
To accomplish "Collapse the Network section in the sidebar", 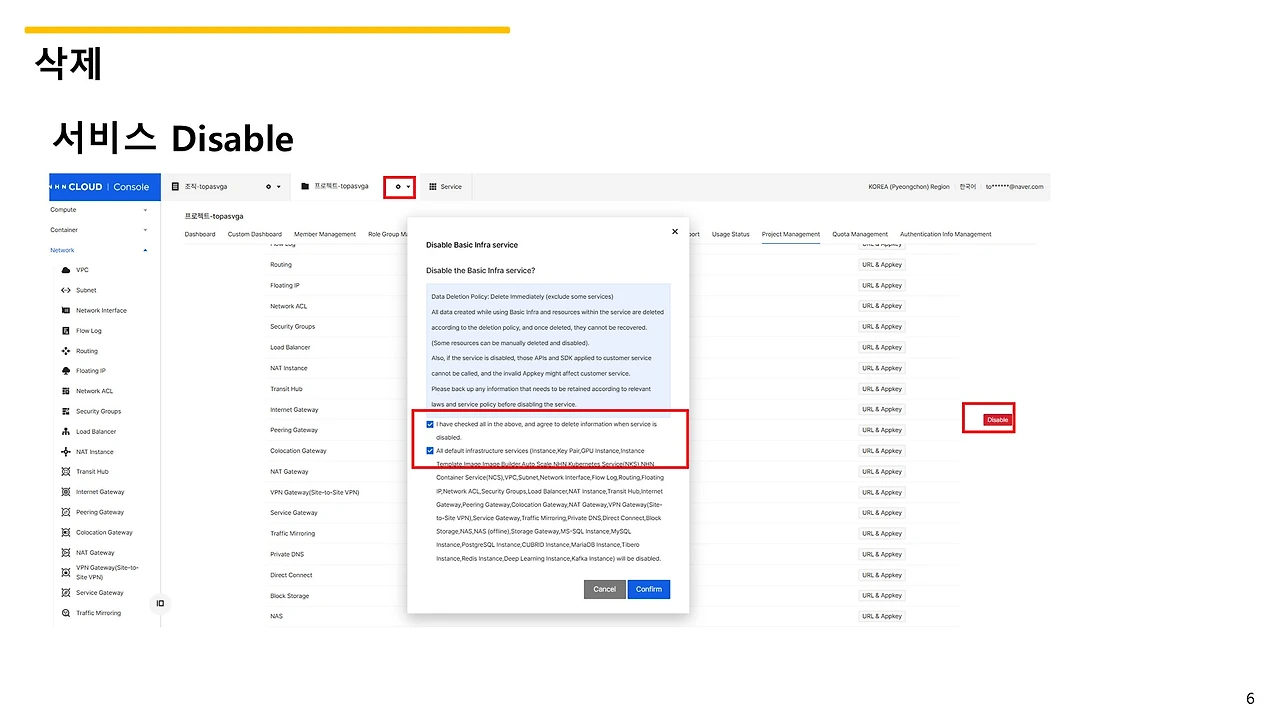I will [x=99, y=250].
